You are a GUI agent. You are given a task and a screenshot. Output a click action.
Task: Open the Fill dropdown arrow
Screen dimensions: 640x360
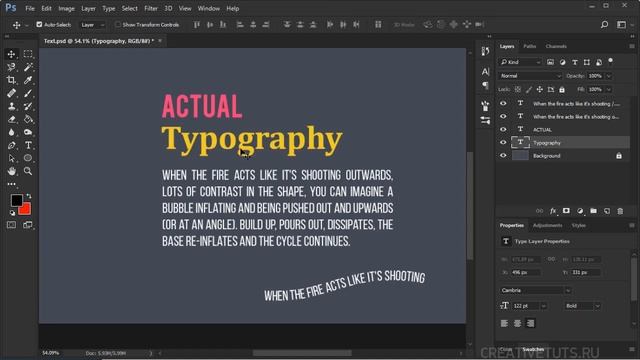coord(609,89)
